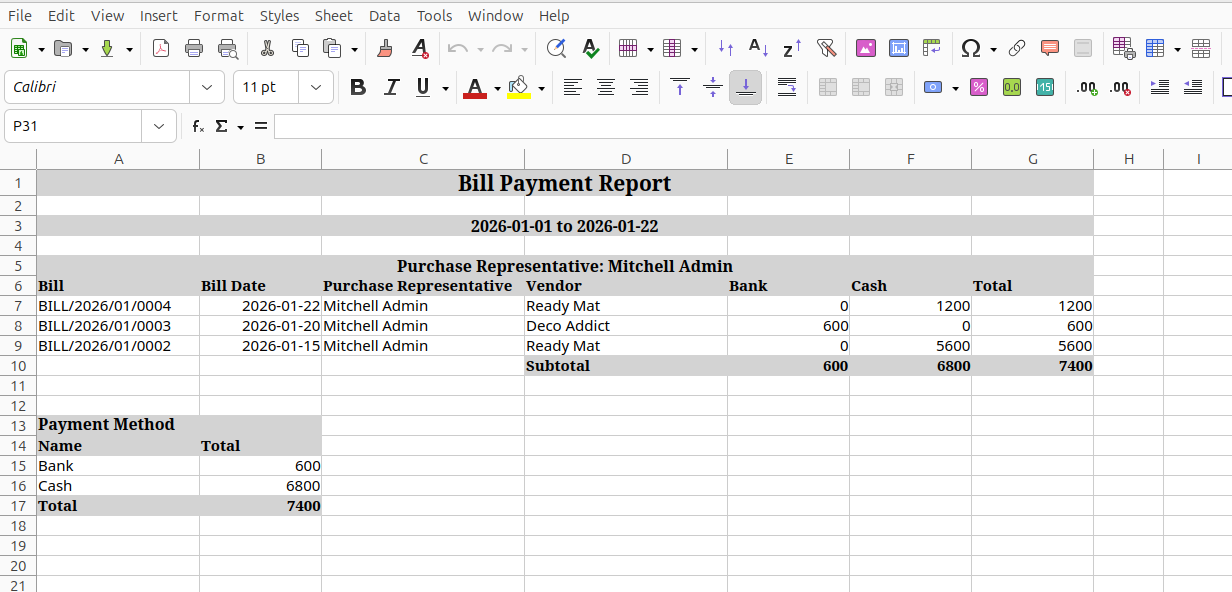Select column D header
Screen dimensions: 1232x592
[x=626, y=159]
